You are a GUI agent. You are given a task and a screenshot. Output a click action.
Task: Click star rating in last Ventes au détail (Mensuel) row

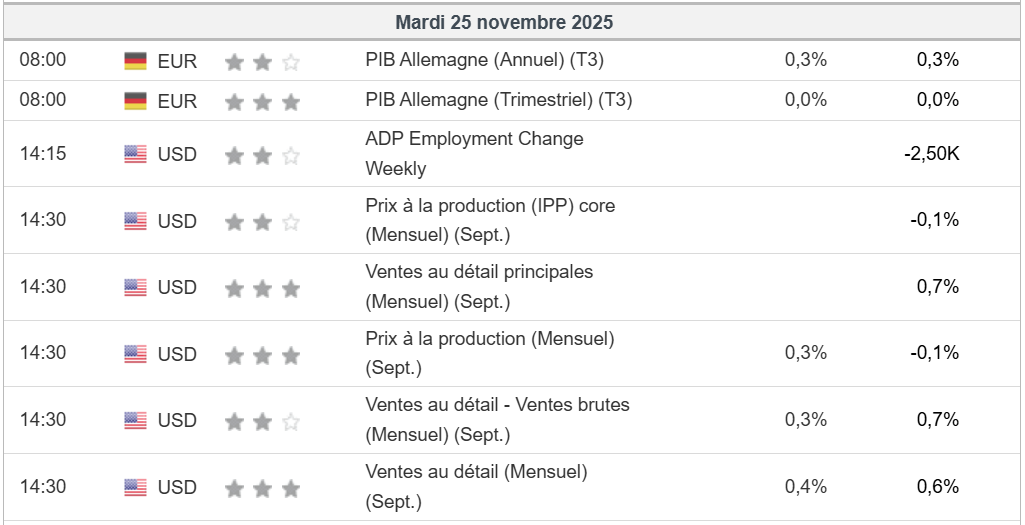(x=262, y=488)
